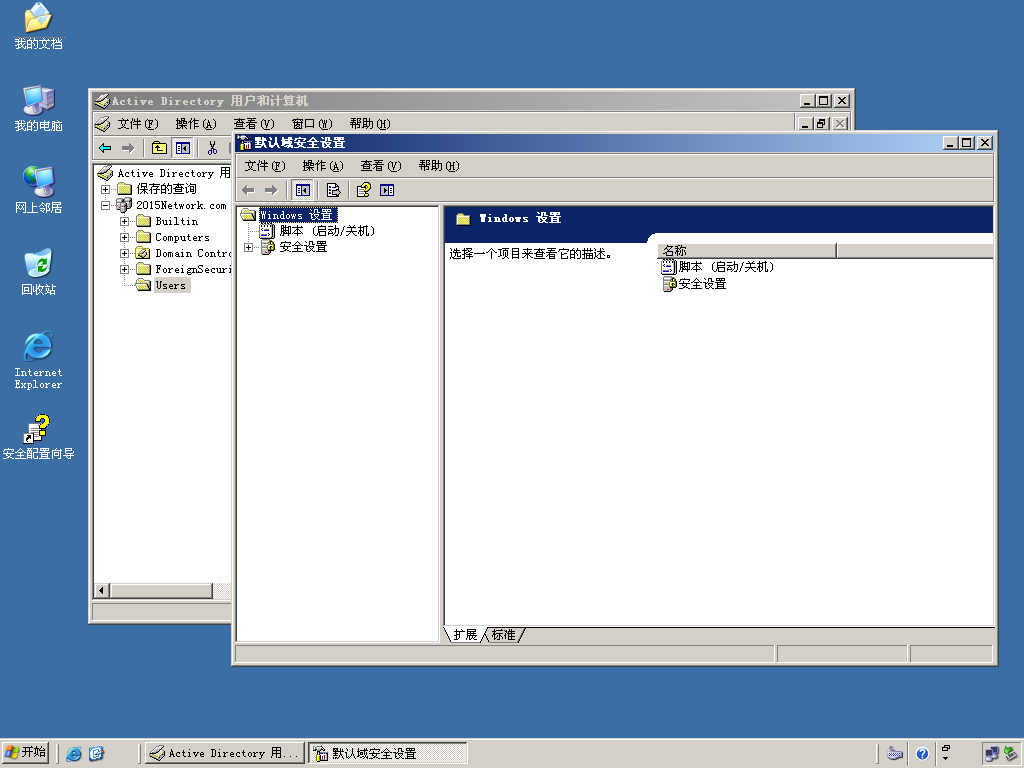
Task: Click horizontal scrollbar thumb in Active Directory tree
Action: (x=161, y=591)
